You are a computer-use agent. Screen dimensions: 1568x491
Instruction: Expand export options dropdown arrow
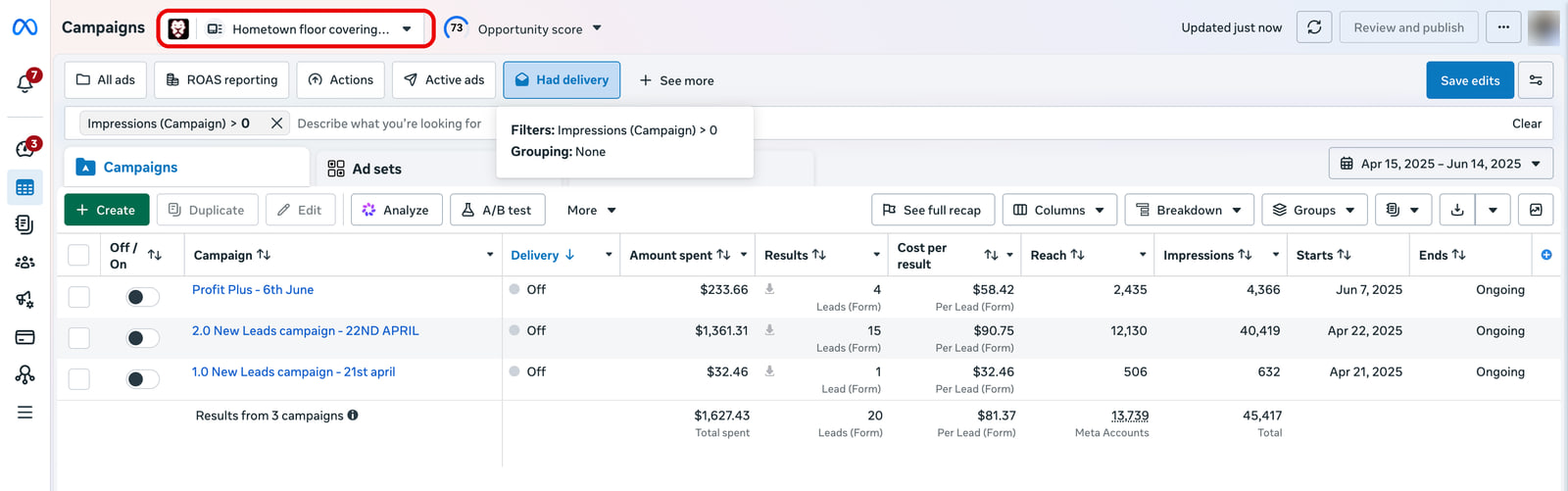point(1493,210)
